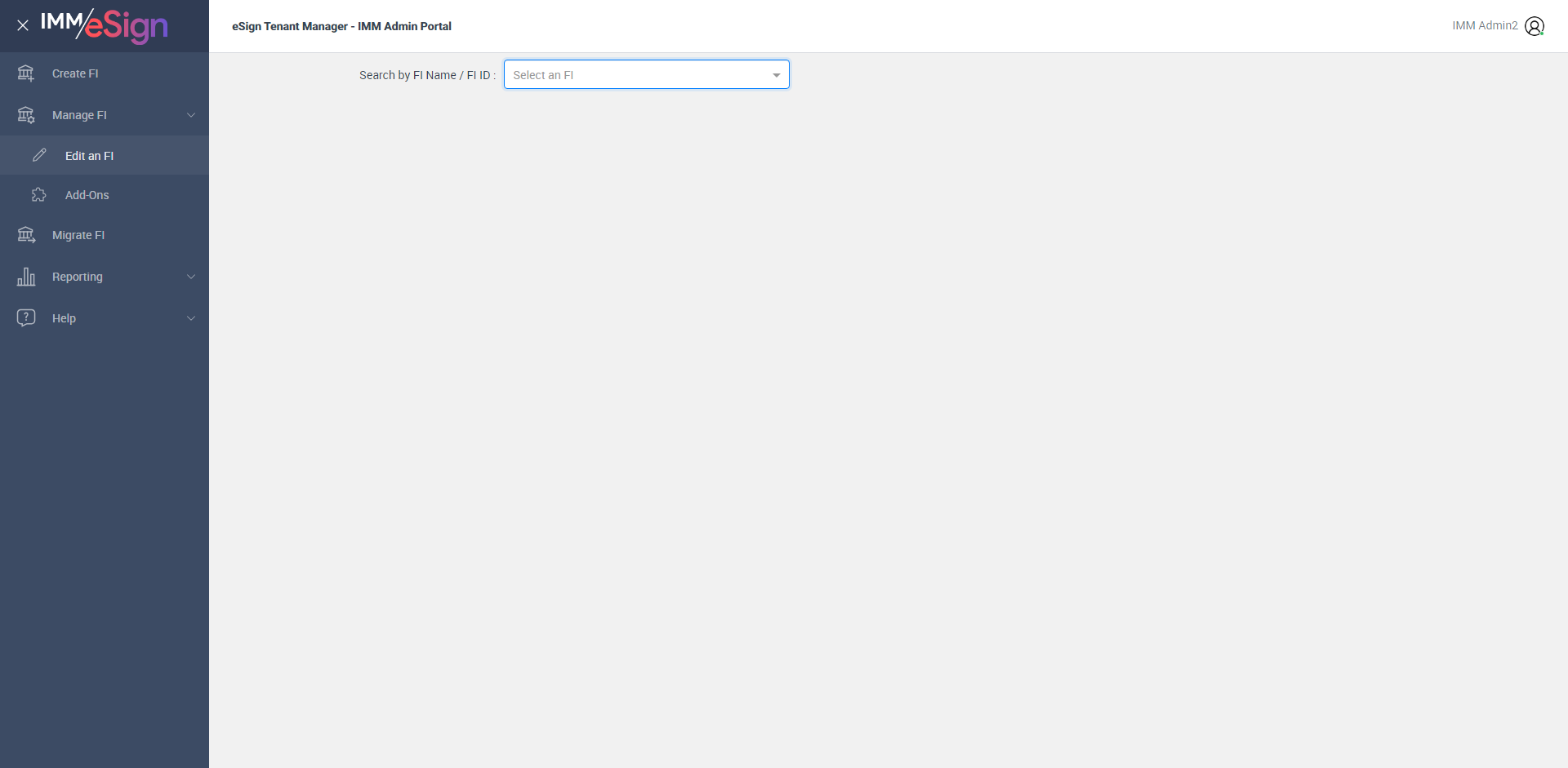Click the IMM Admin2 username
This screenshot has height=768, width=1568.
tap(1485, 25)
